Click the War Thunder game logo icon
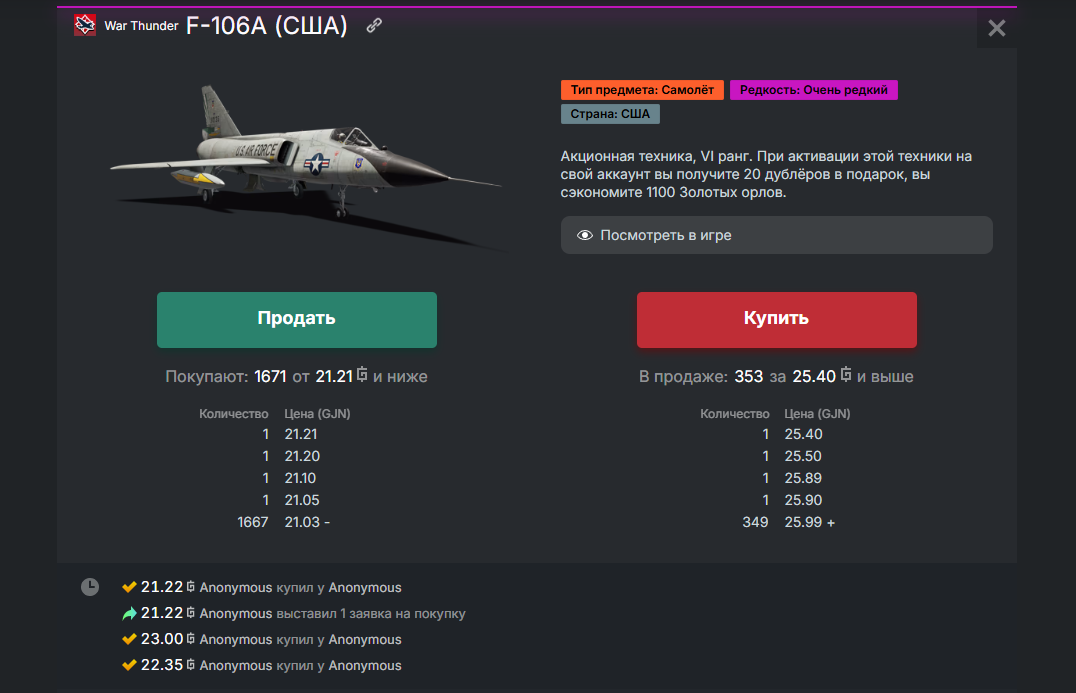 point(85,25)
